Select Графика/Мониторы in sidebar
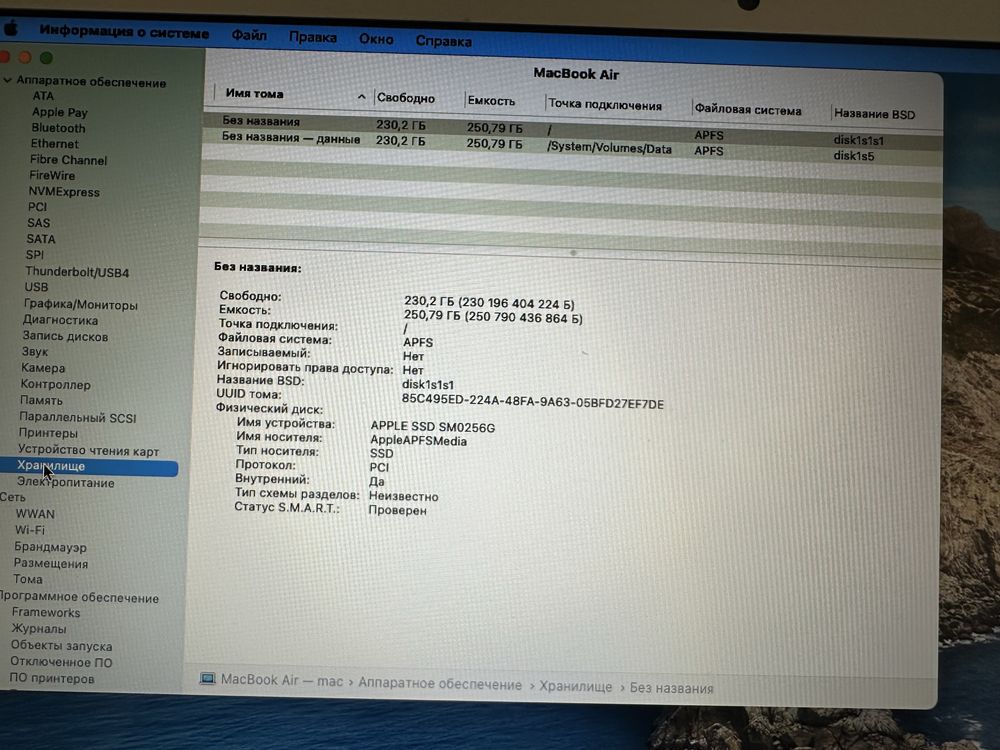The image size is (1000, 750). [80, 304]
